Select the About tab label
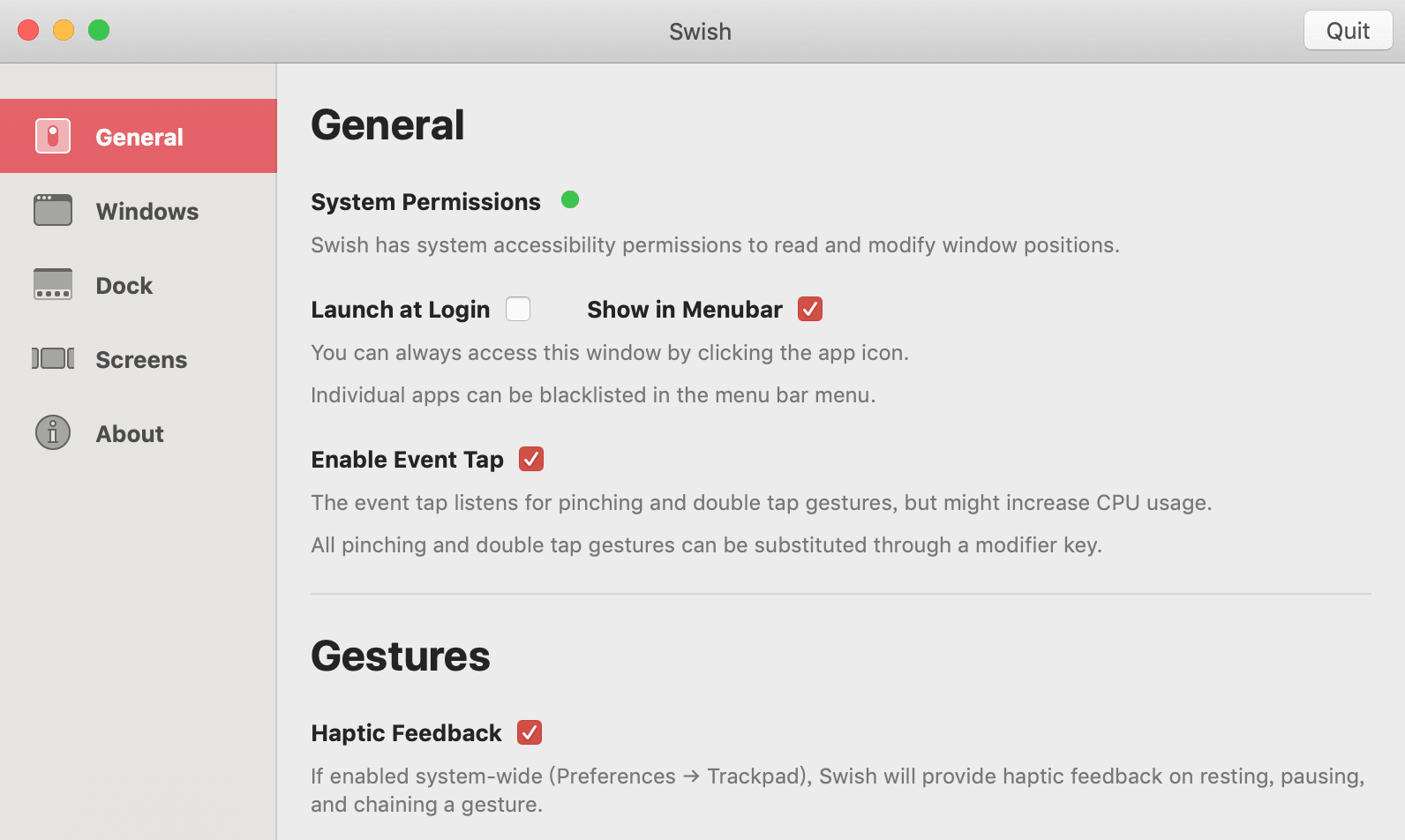The width and height of the screenshot is (1405, 840). click(130, 434)
